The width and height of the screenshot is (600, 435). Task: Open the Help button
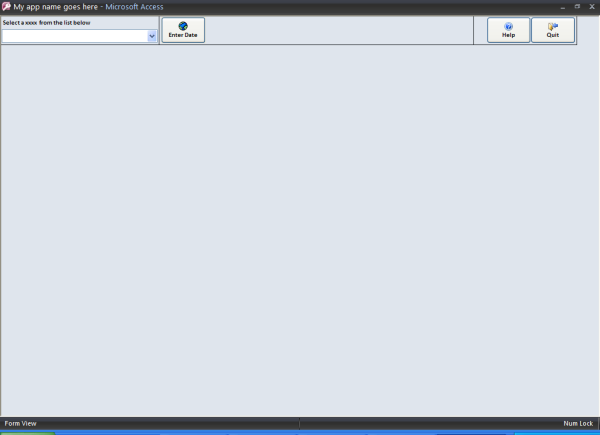[508, 30]
